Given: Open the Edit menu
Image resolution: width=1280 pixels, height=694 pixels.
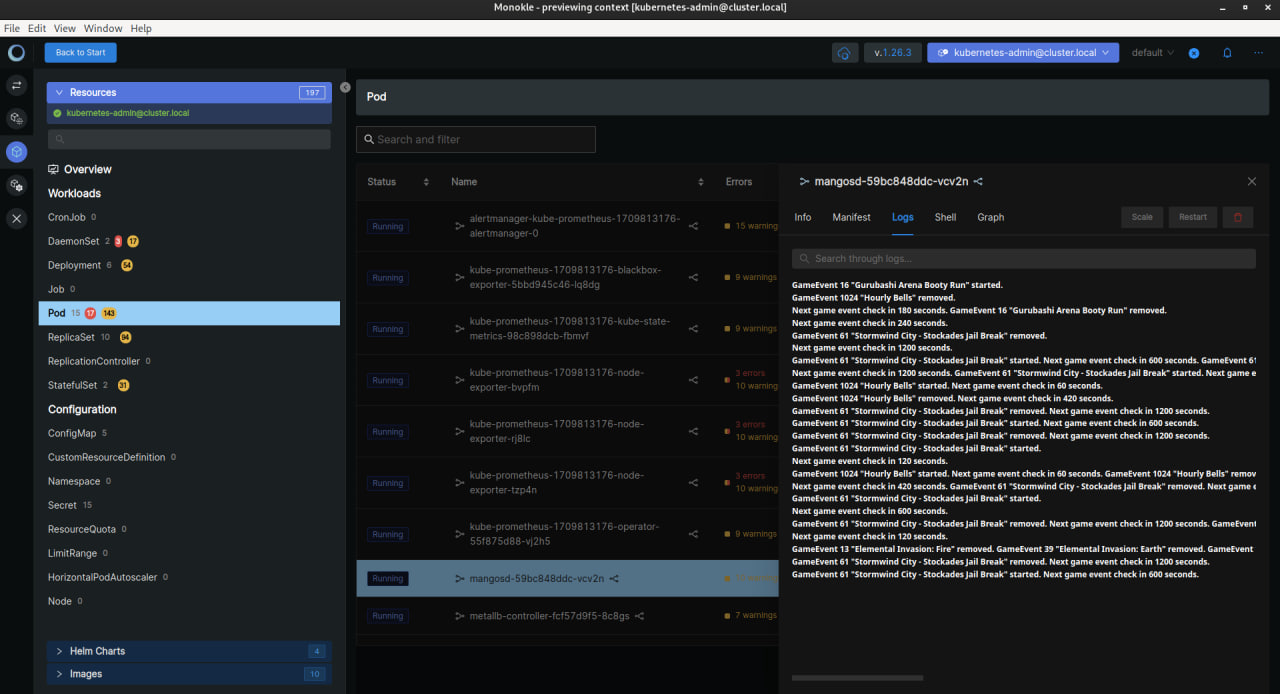Looking at the screenshot, I should (x=37, y=28).
